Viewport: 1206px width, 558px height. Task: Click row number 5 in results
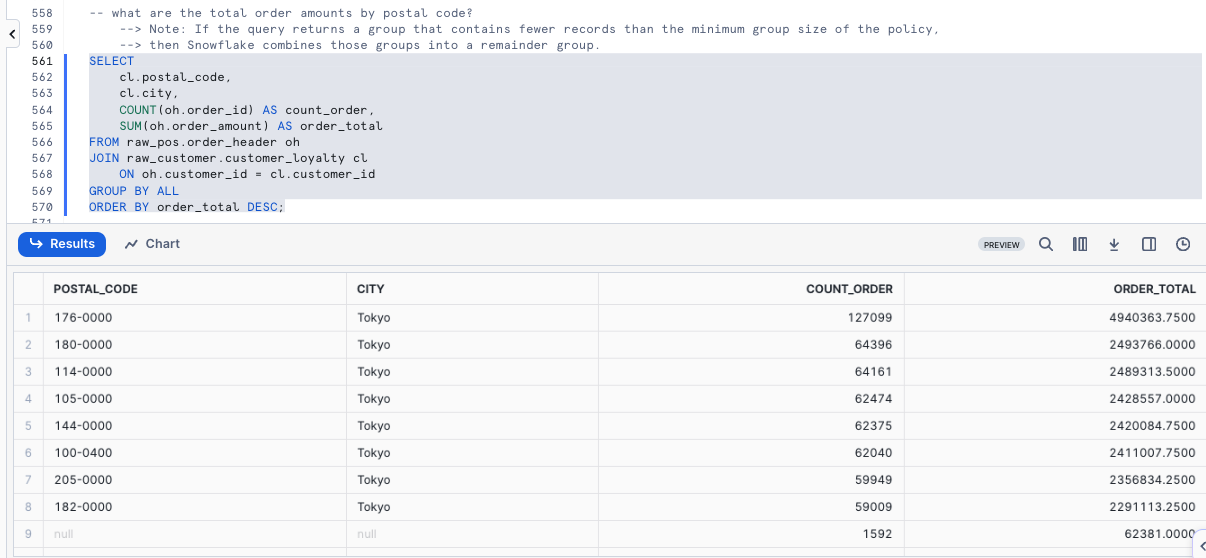click(x=29, y=426)
